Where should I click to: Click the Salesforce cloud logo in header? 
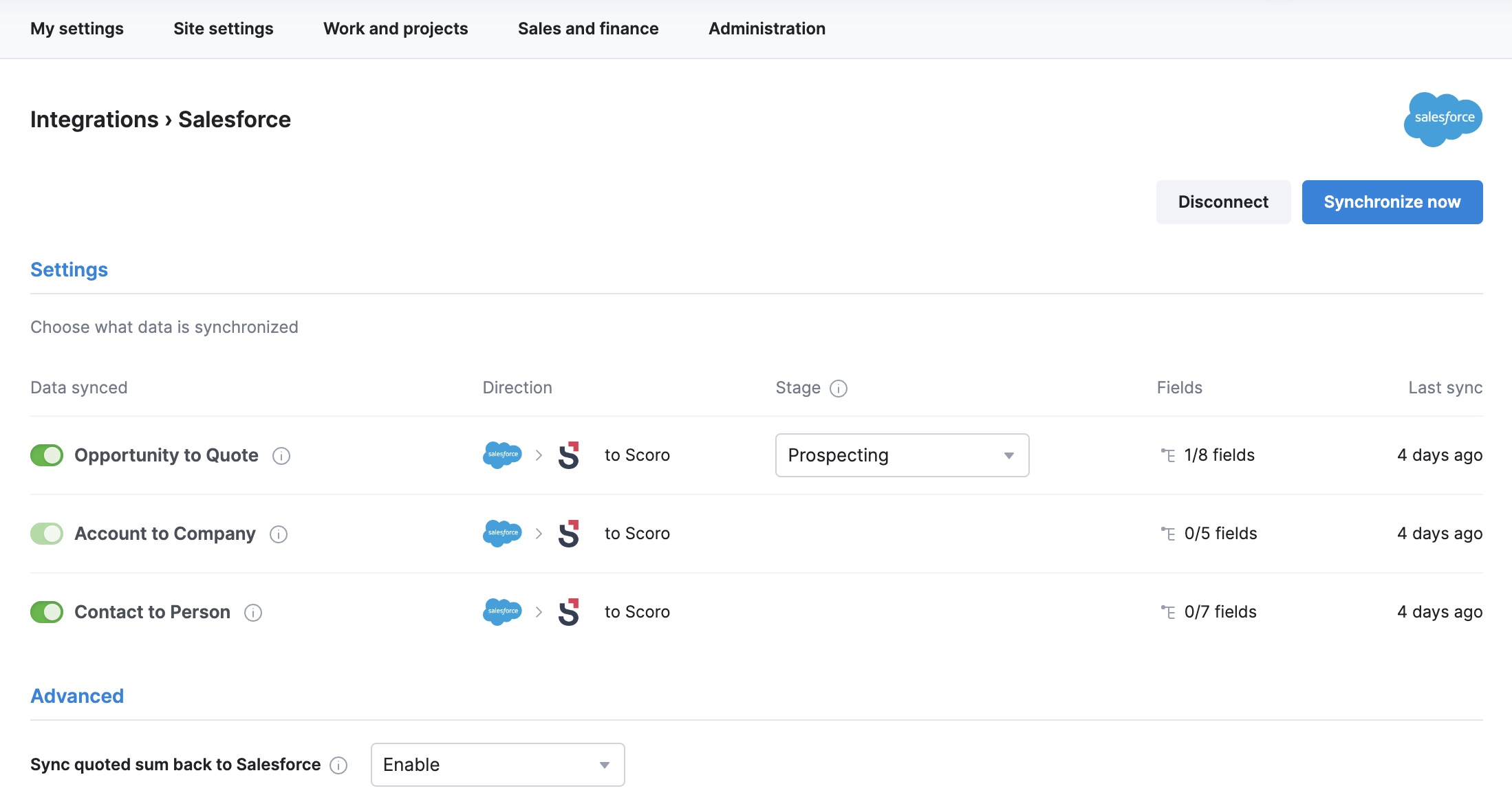click(1443, 119)
